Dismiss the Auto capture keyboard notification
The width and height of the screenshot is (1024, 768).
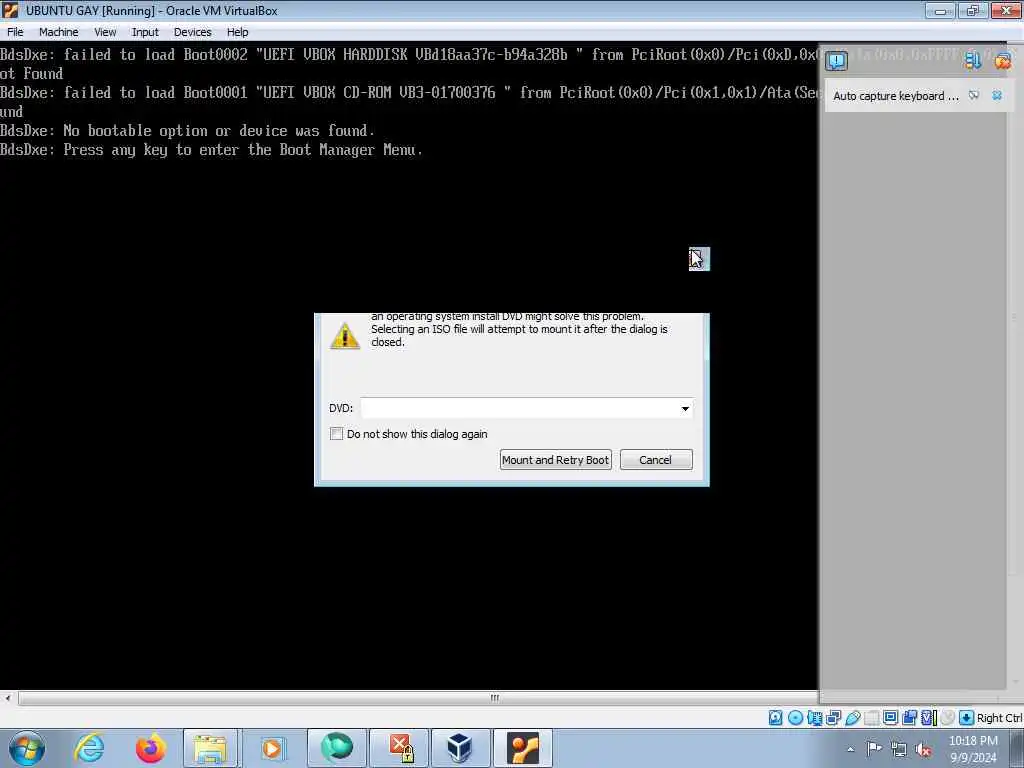(x=997, y=95)
